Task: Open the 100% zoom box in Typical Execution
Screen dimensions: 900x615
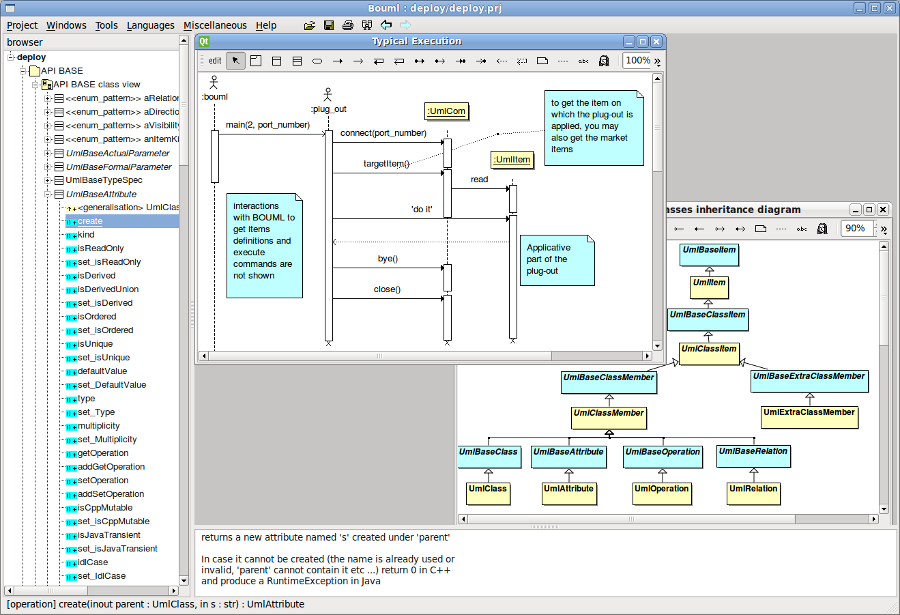Action: 637,61
